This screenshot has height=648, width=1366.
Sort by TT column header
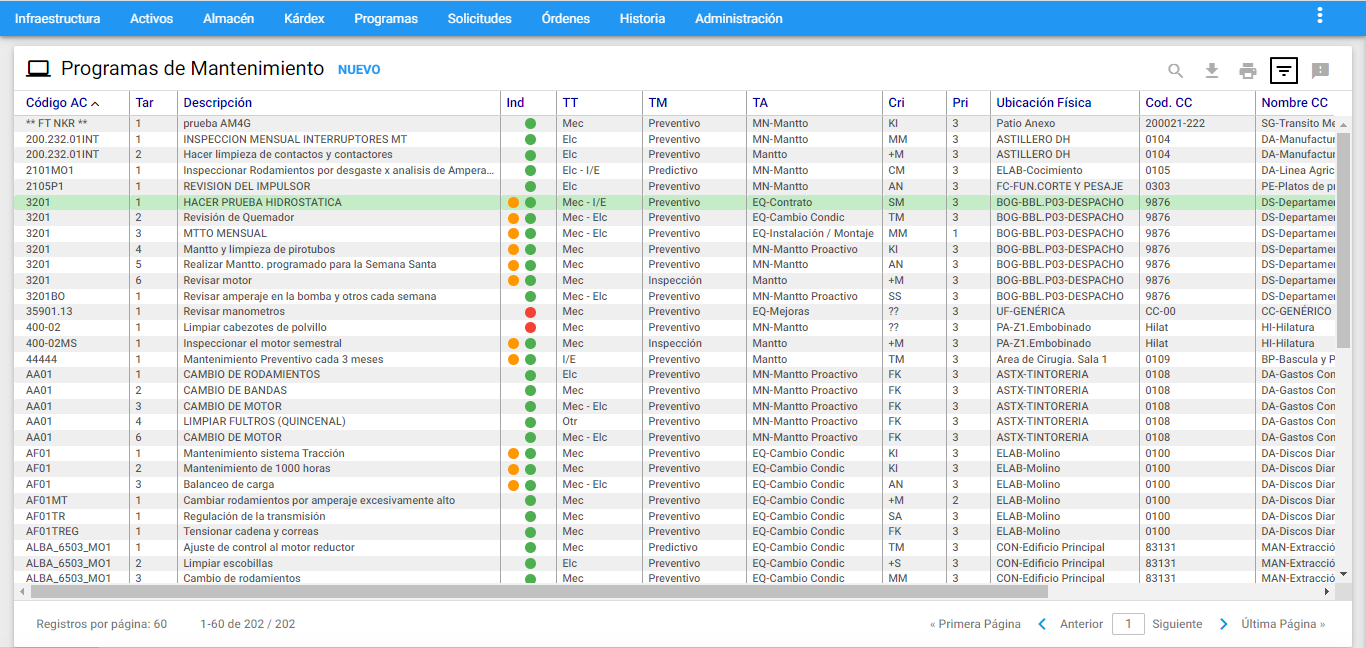570,103
